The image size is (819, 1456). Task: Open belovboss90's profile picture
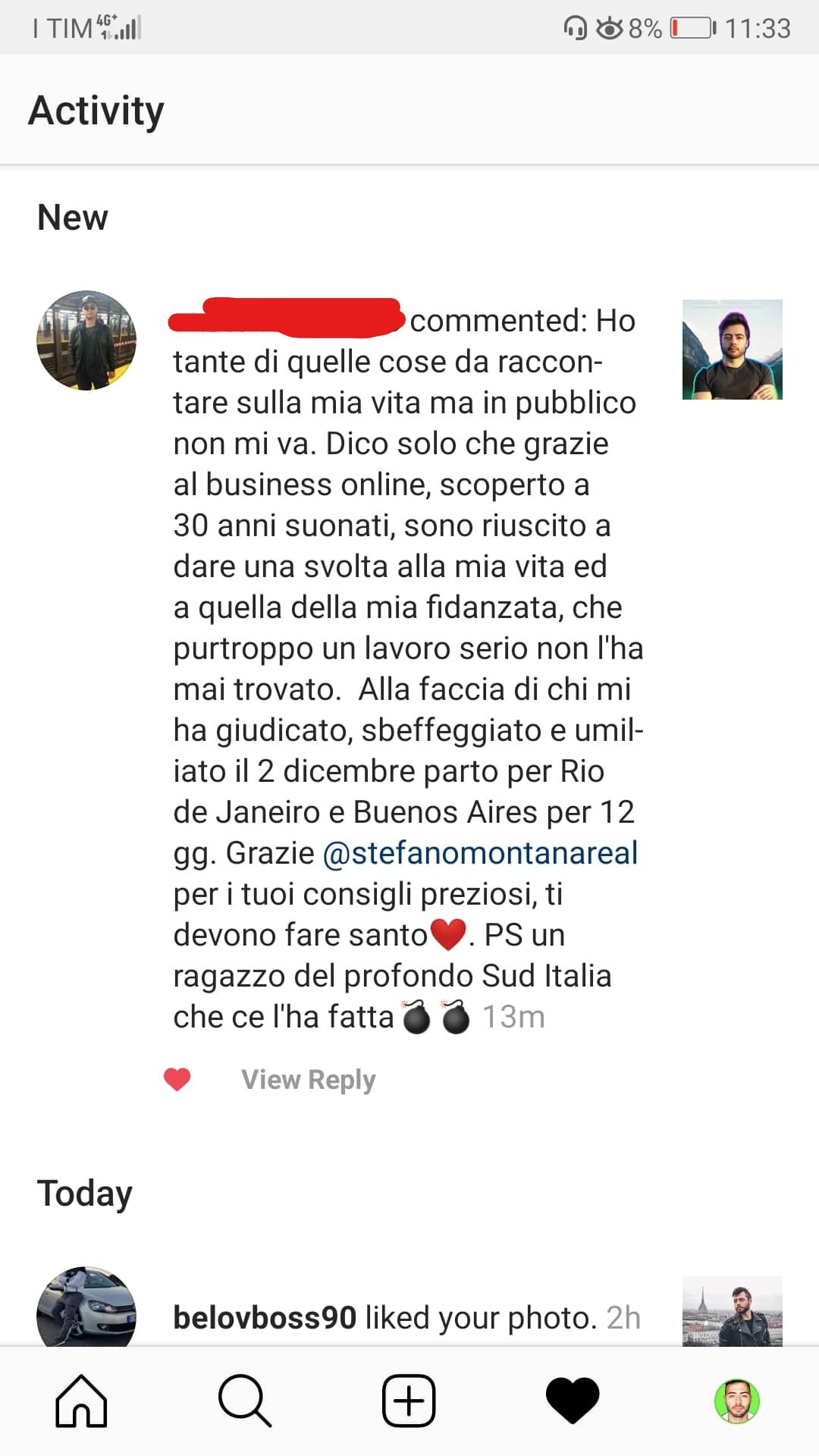[x=86, y=1306]
